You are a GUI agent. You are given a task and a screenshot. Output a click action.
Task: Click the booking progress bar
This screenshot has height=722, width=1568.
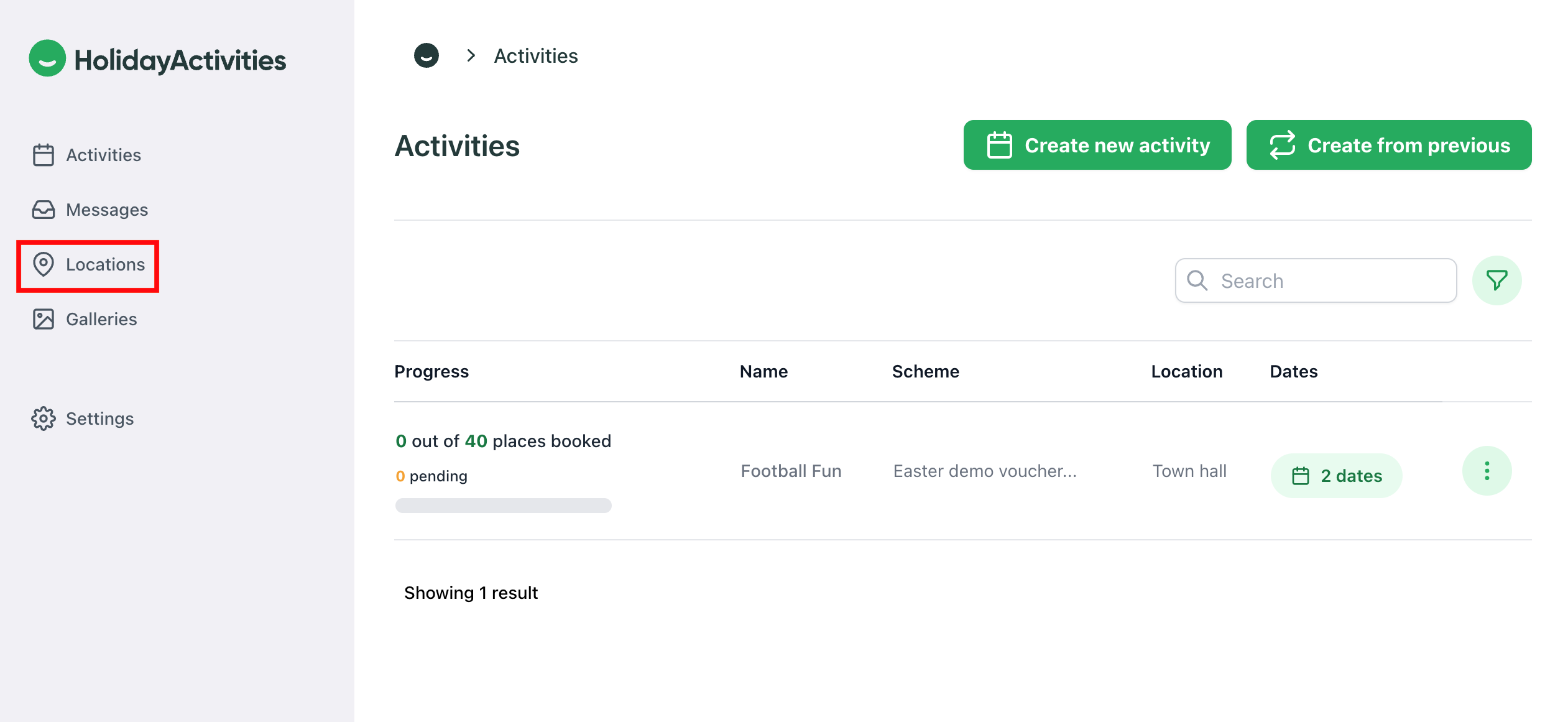point(504,505)
